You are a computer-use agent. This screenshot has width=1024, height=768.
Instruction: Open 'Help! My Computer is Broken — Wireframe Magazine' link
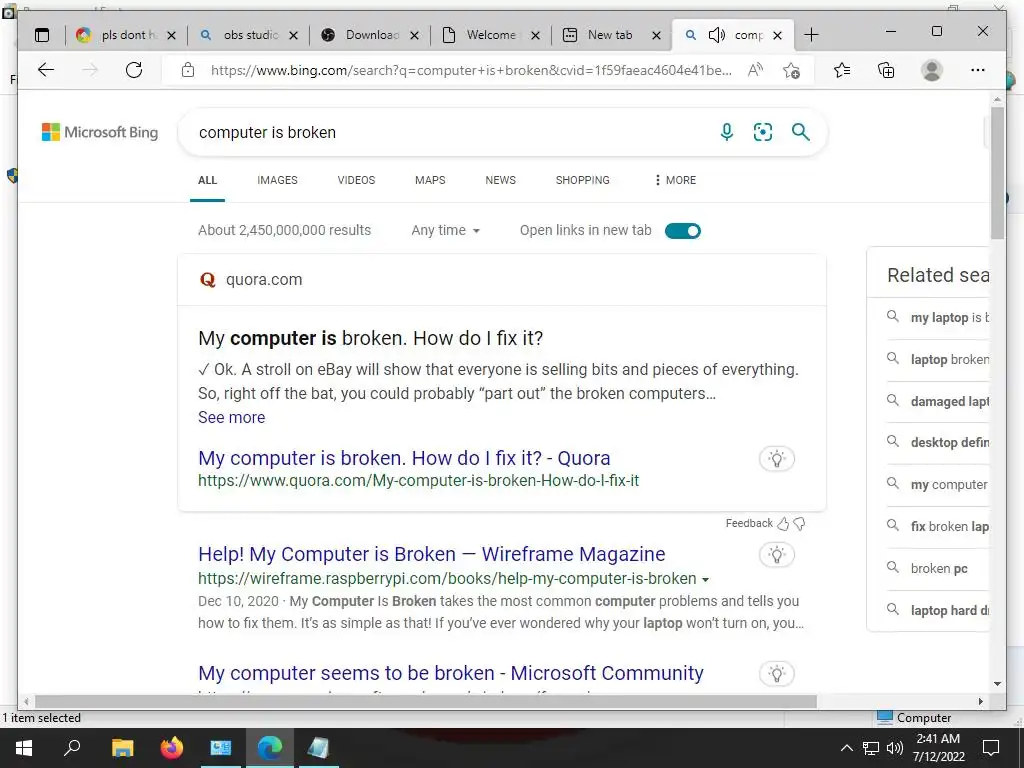tap(432, 554)
